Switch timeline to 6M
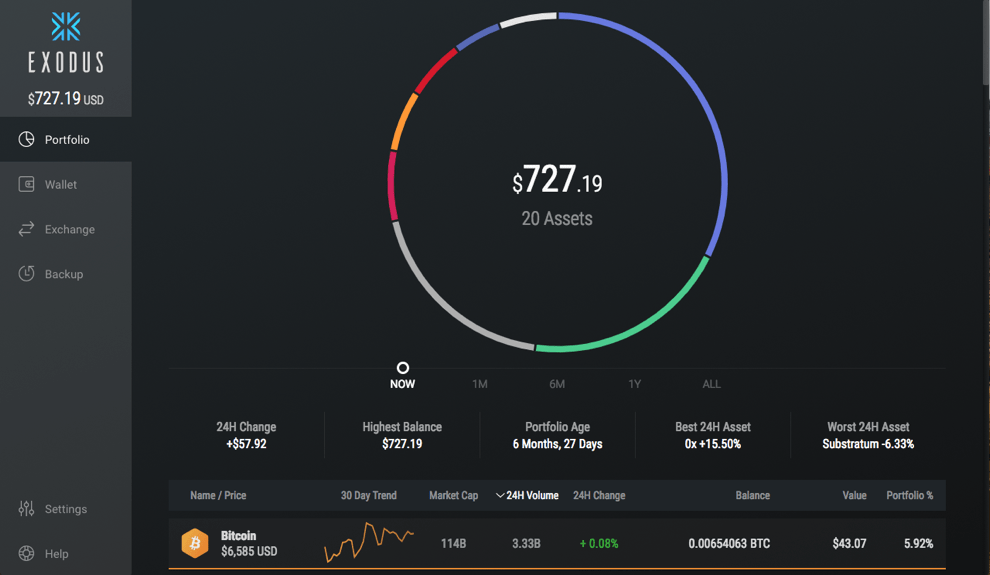The image size is (990, 575). pyautogui.click(x=557, y=384)
